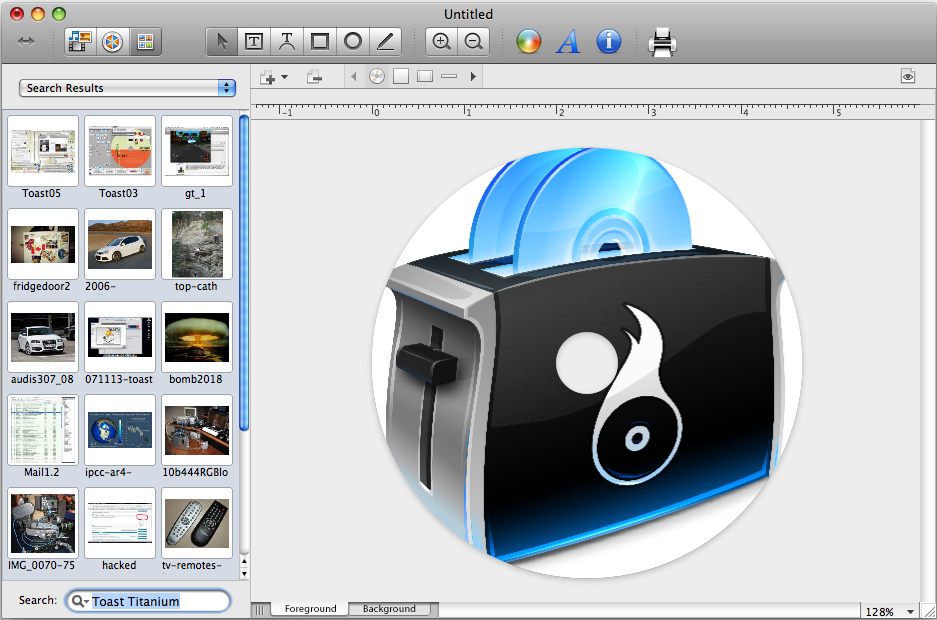Pick the rectangle shape tool

320,42
